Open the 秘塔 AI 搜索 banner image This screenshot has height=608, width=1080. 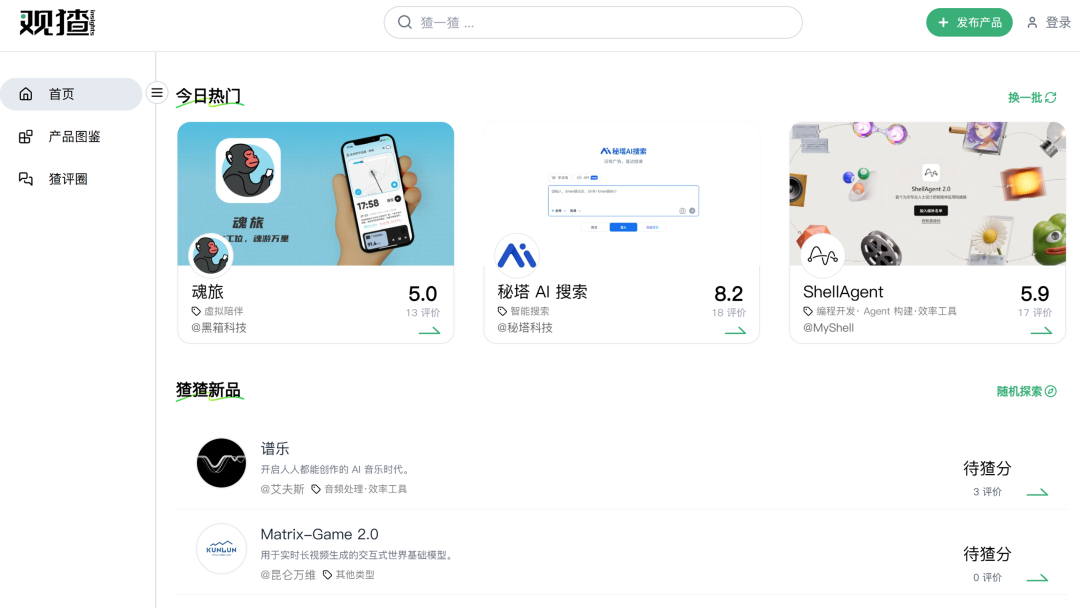click(621, 193)
